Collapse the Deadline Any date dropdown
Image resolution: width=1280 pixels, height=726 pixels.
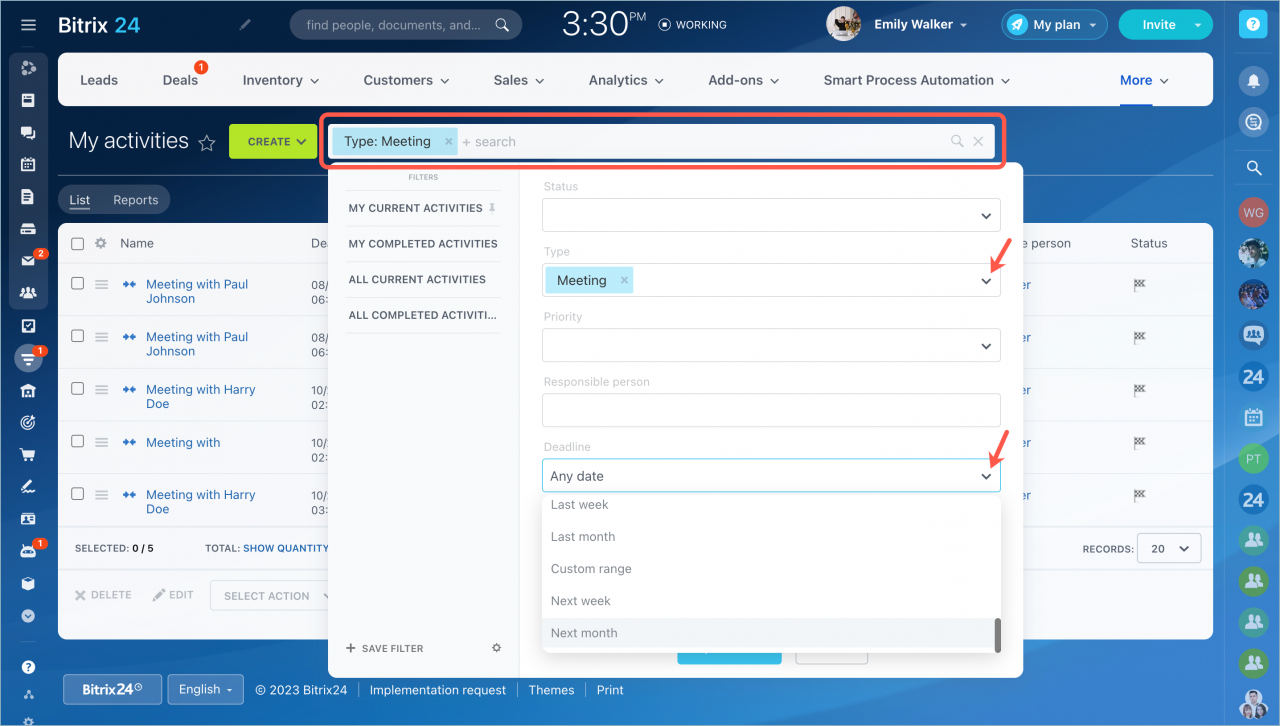coord(986,476)
